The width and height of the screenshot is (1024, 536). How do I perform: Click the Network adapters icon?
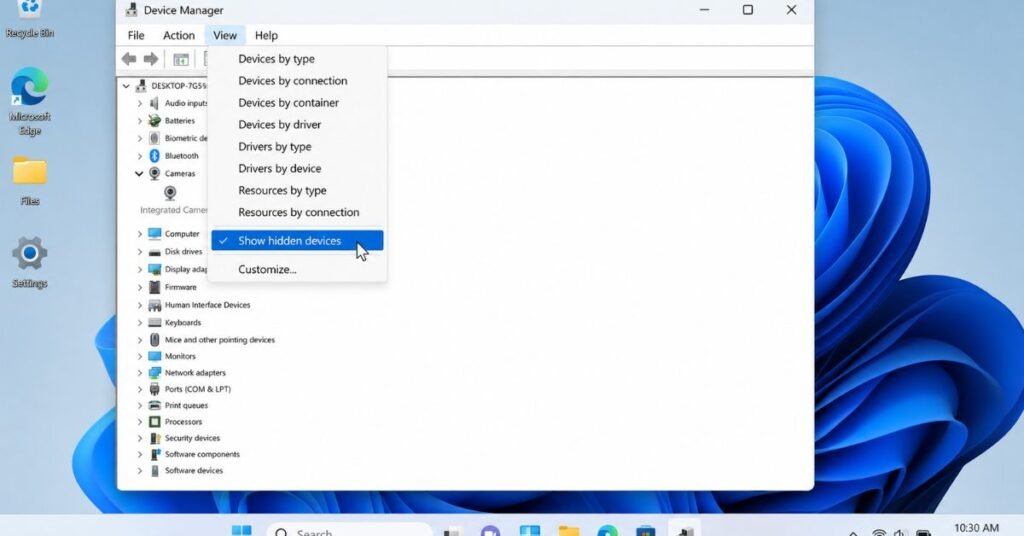(154, 373)
